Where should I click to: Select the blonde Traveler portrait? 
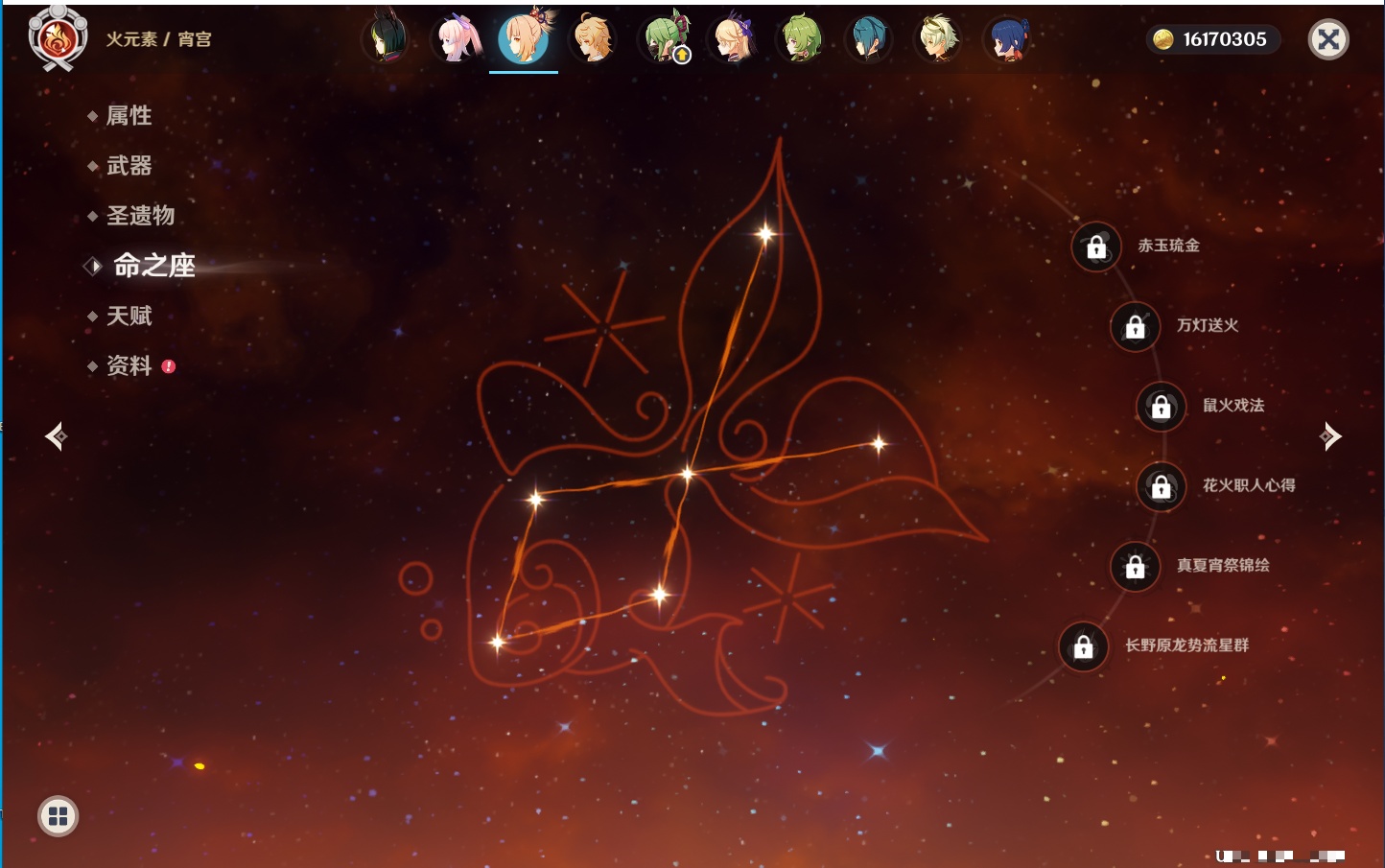pos(593,39)
